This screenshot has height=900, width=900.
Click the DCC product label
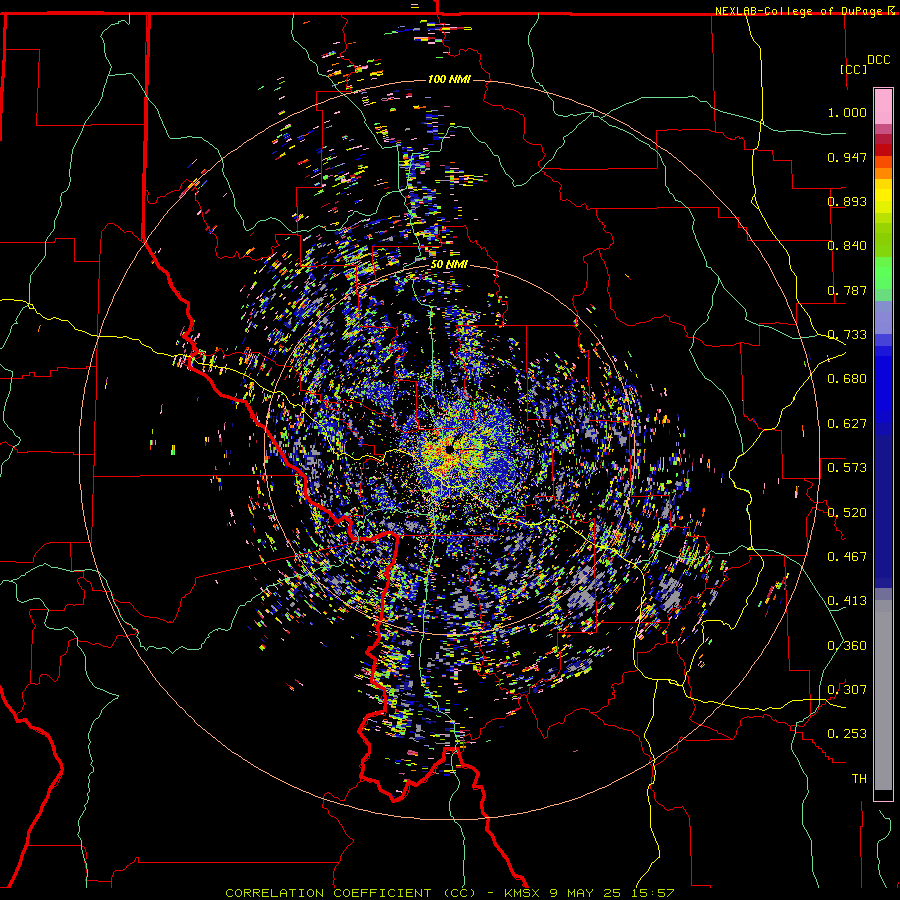tap(878, 60)
